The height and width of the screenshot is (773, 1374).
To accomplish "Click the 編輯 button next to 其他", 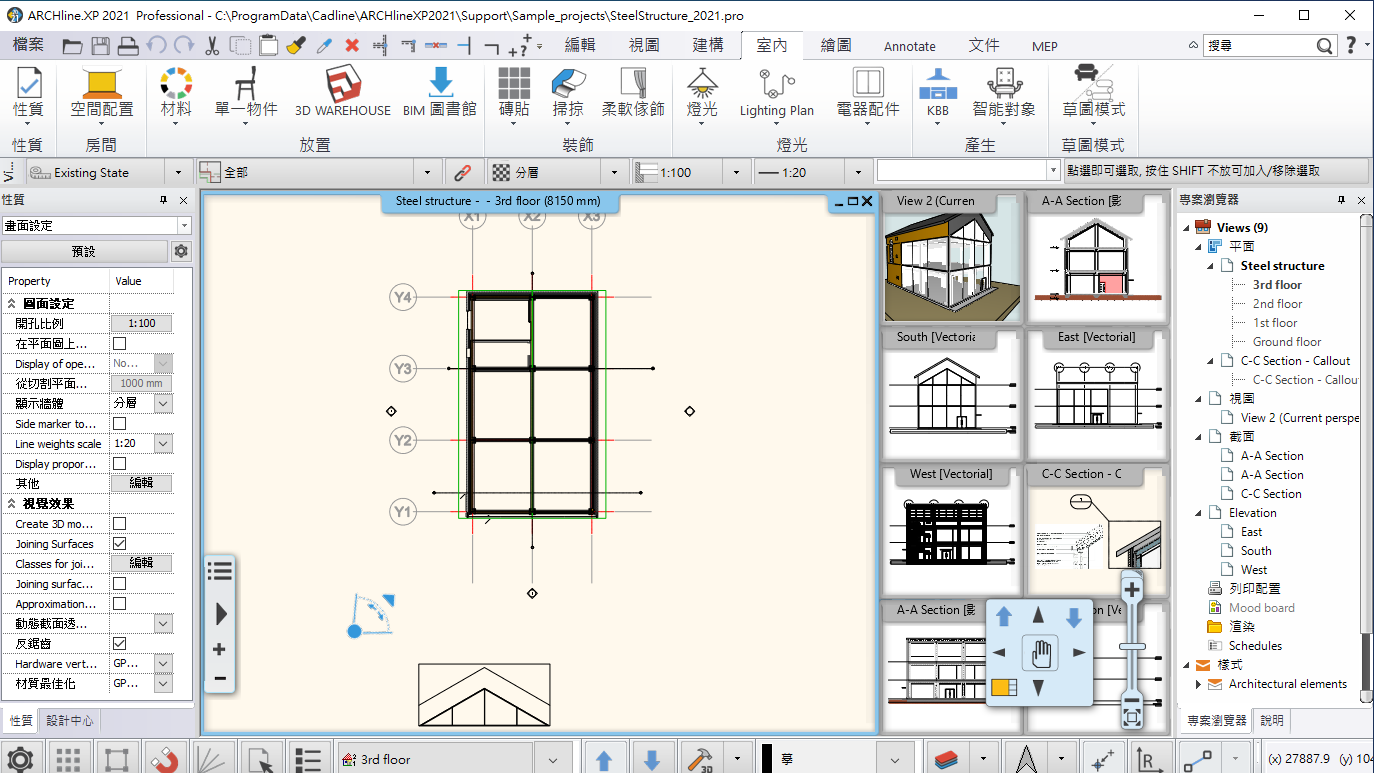I will [141, 483].
